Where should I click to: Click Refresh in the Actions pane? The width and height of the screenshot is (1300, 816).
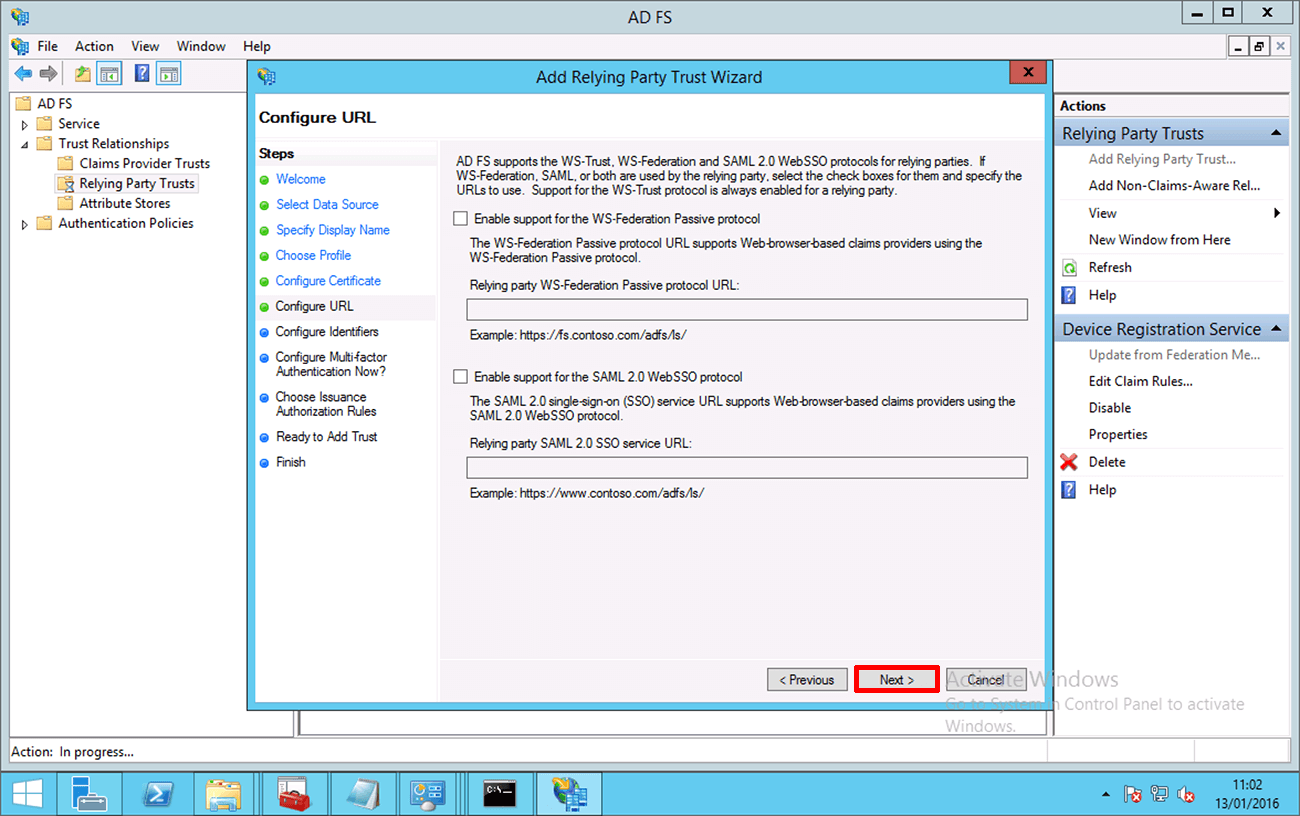point(1110,267)
